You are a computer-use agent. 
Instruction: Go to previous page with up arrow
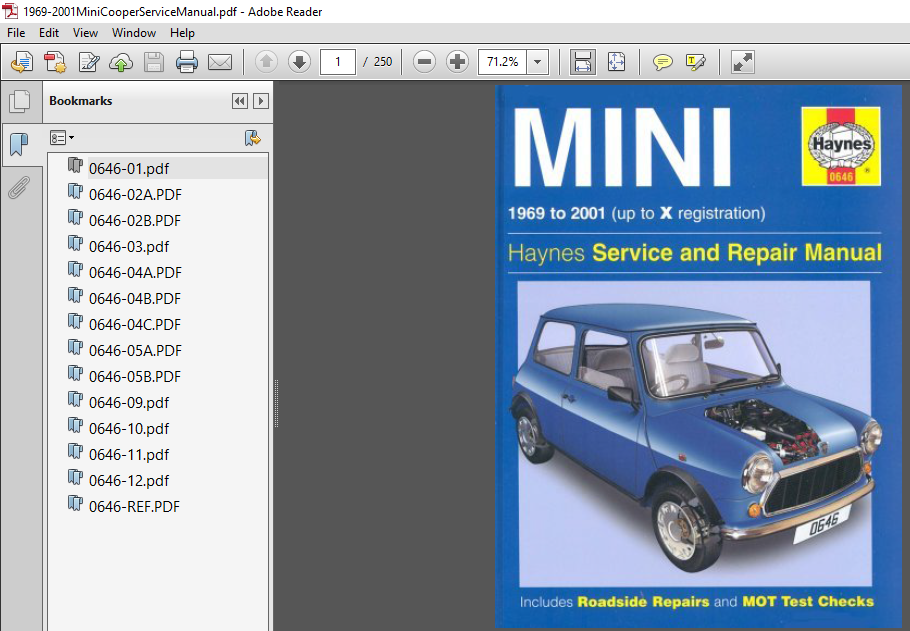[266, 62]
